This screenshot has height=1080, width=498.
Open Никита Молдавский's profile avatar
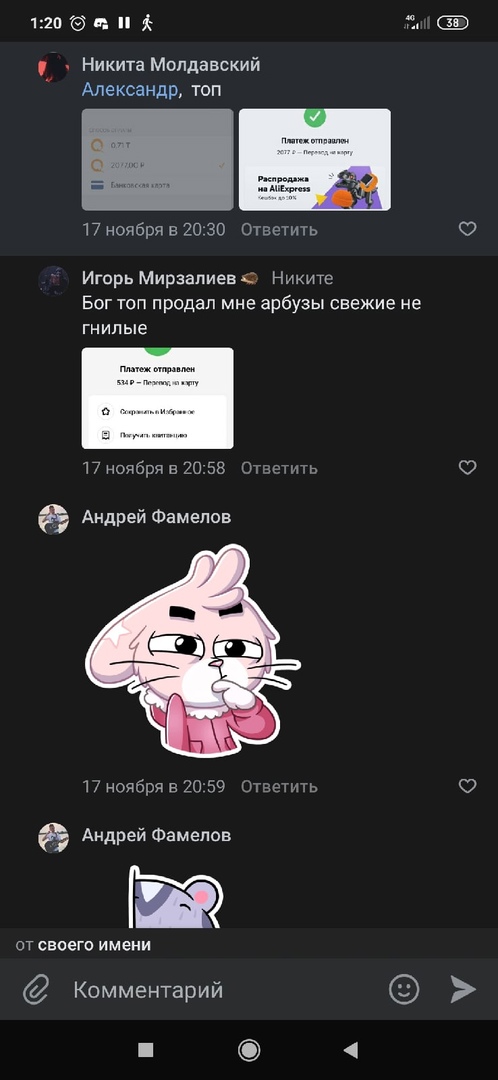(53, 68)
